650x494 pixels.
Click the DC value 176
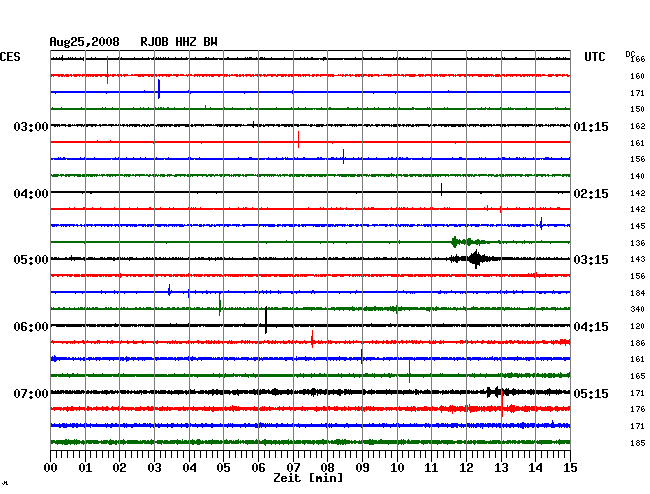[x=637, y=409]
